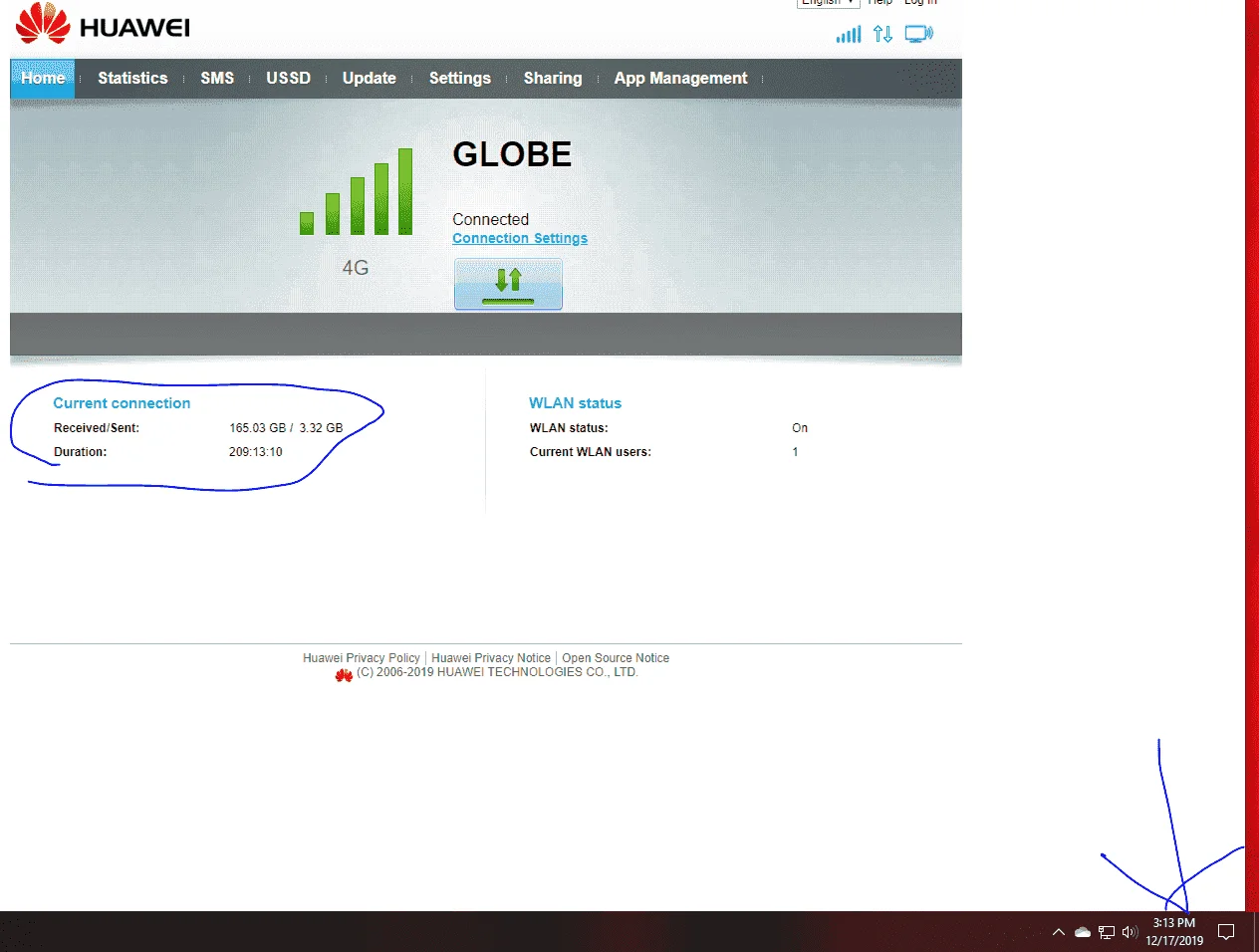Go to the USSD tab

pyautogui.click(x=288, y=78)
